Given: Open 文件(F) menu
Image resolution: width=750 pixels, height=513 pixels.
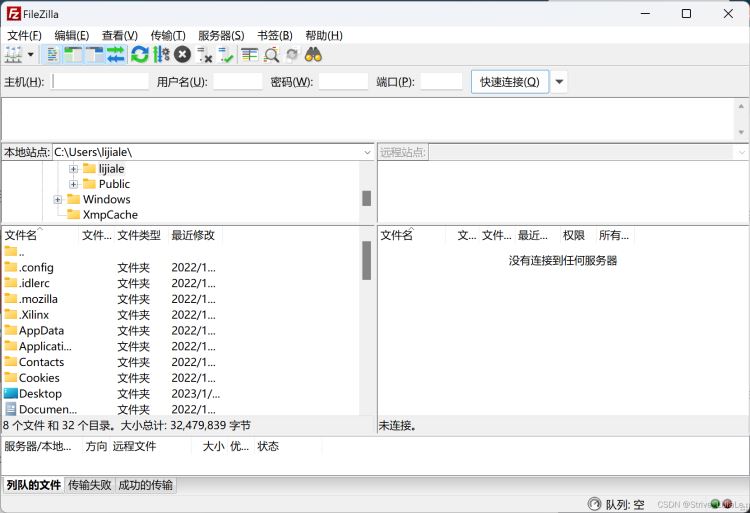Looking at the screenshot, I should [x=24, y=35].
